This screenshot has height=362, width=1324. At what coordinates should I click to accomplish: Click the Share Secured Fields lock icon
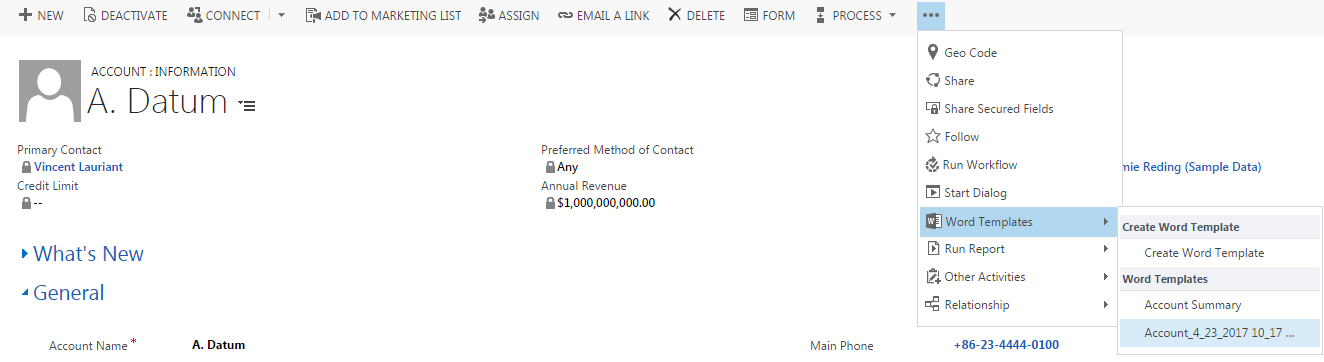933,109
